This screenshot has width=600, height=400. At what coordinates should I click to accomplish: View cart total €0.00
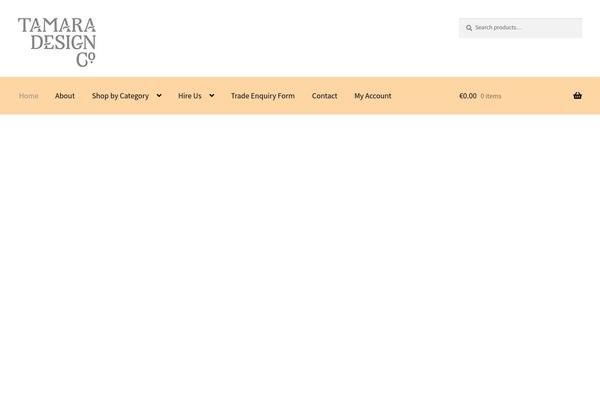tap(468, 96)
